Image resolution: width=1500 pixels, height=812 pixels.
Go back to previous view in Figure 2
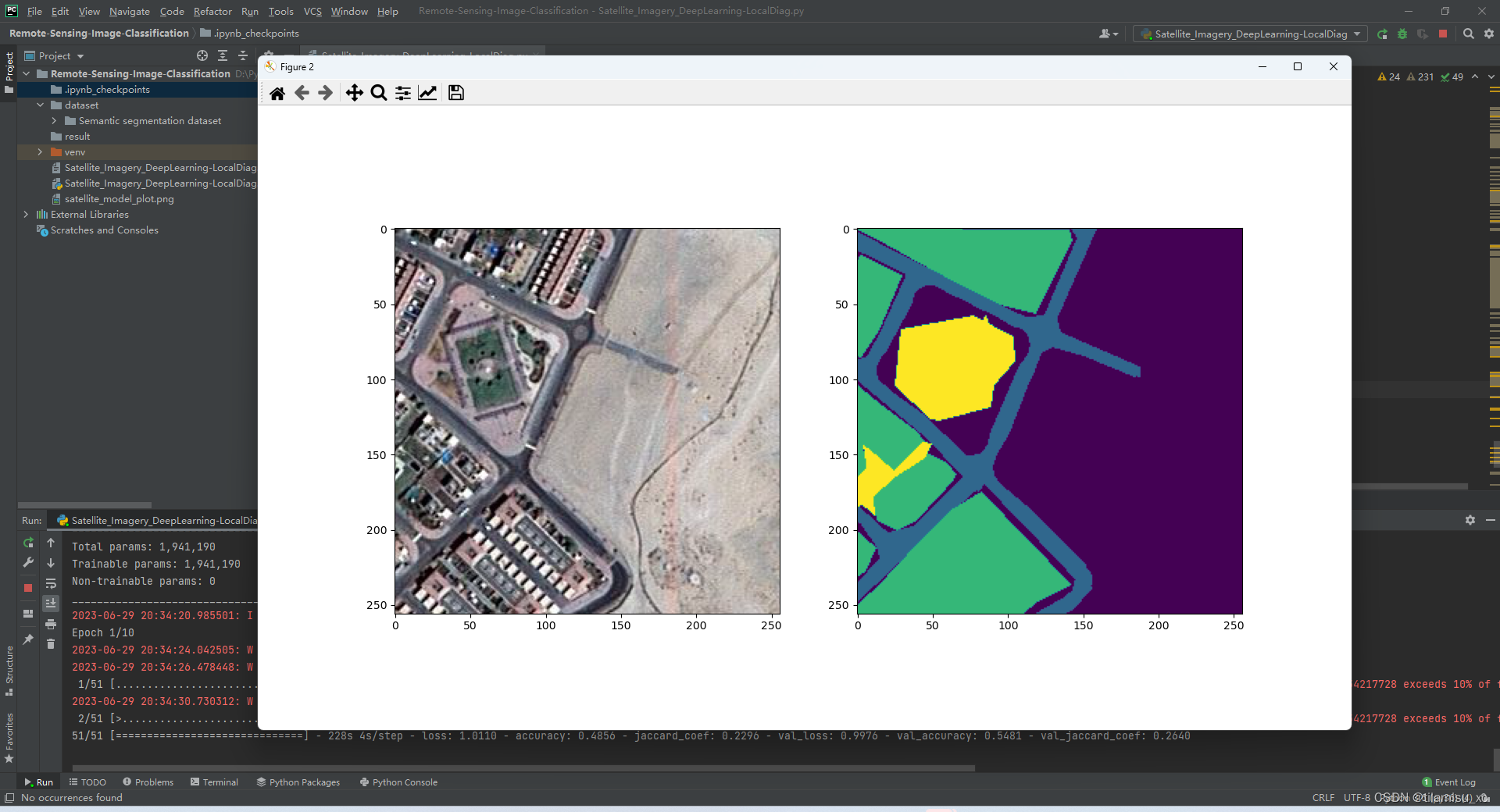302,93
